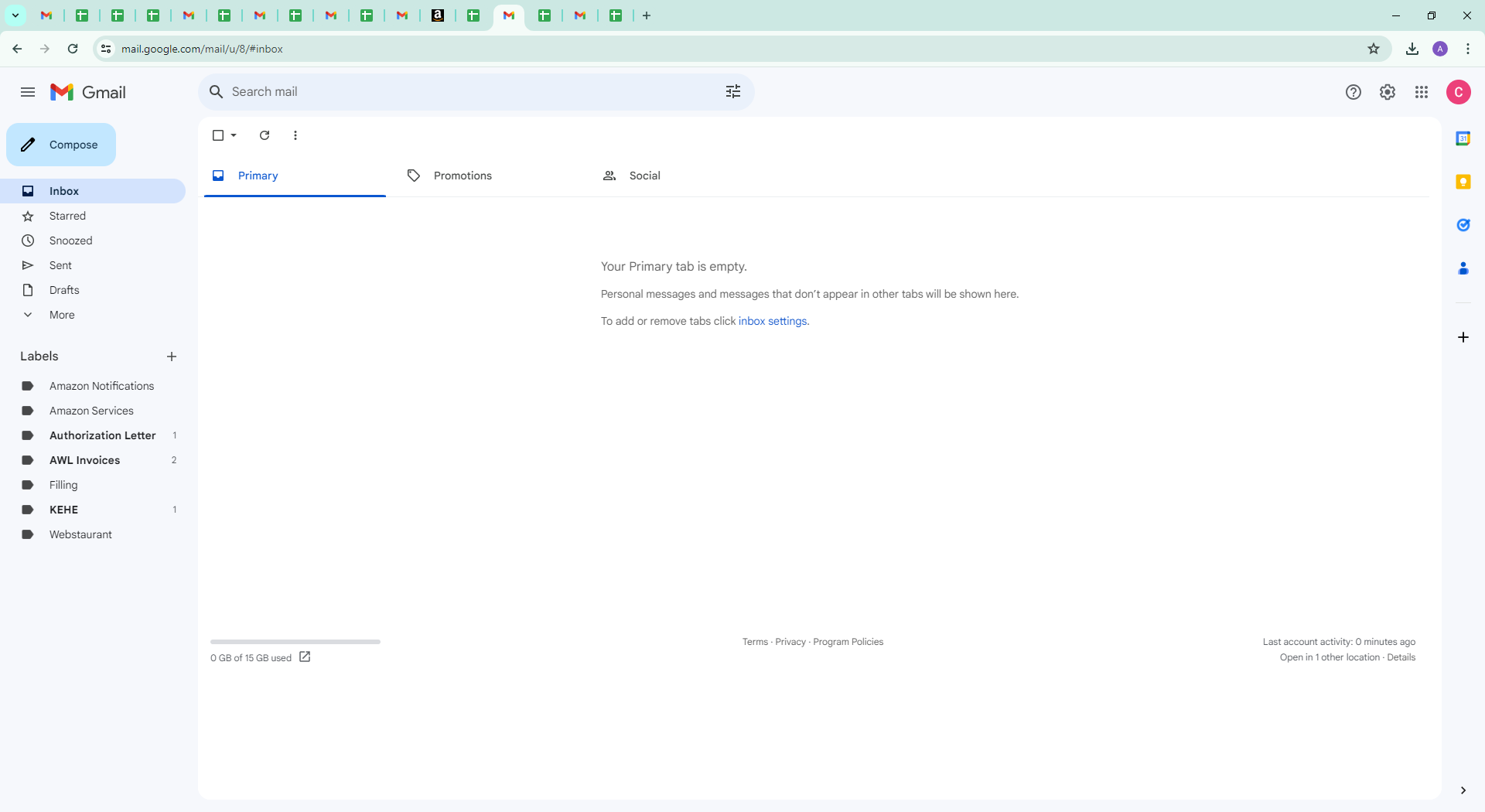
Task: Open the select dropdown arrow
Action: (234, 135)
